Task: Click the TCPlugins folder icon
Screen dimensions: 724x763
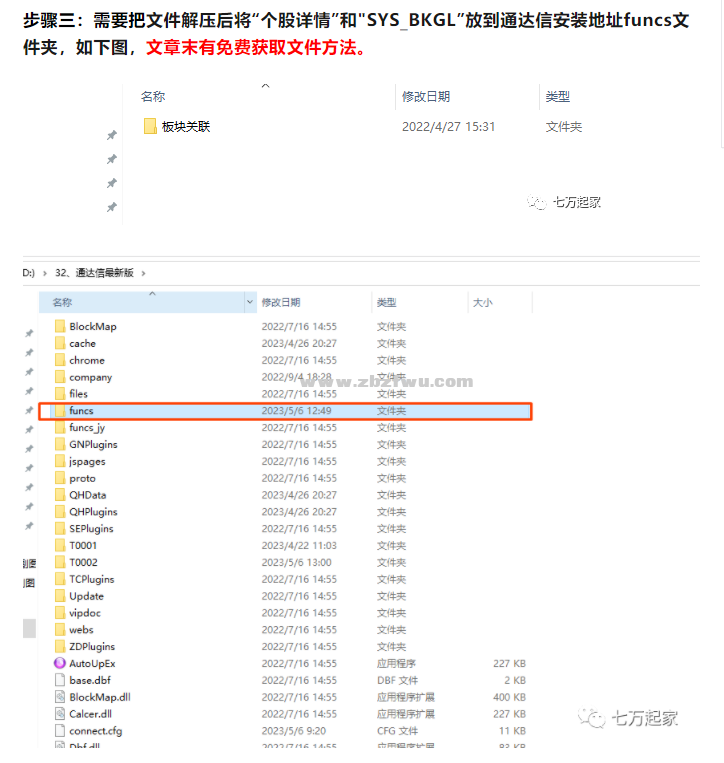Action: [60, 579]
